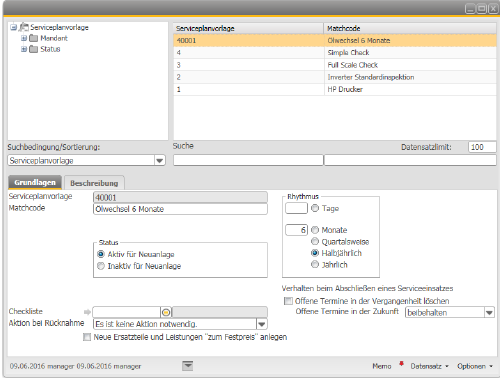Collapse the Serviceplanvorlage tree root
The width and height of the screenshot is (502, 378).
coord(13,27)
